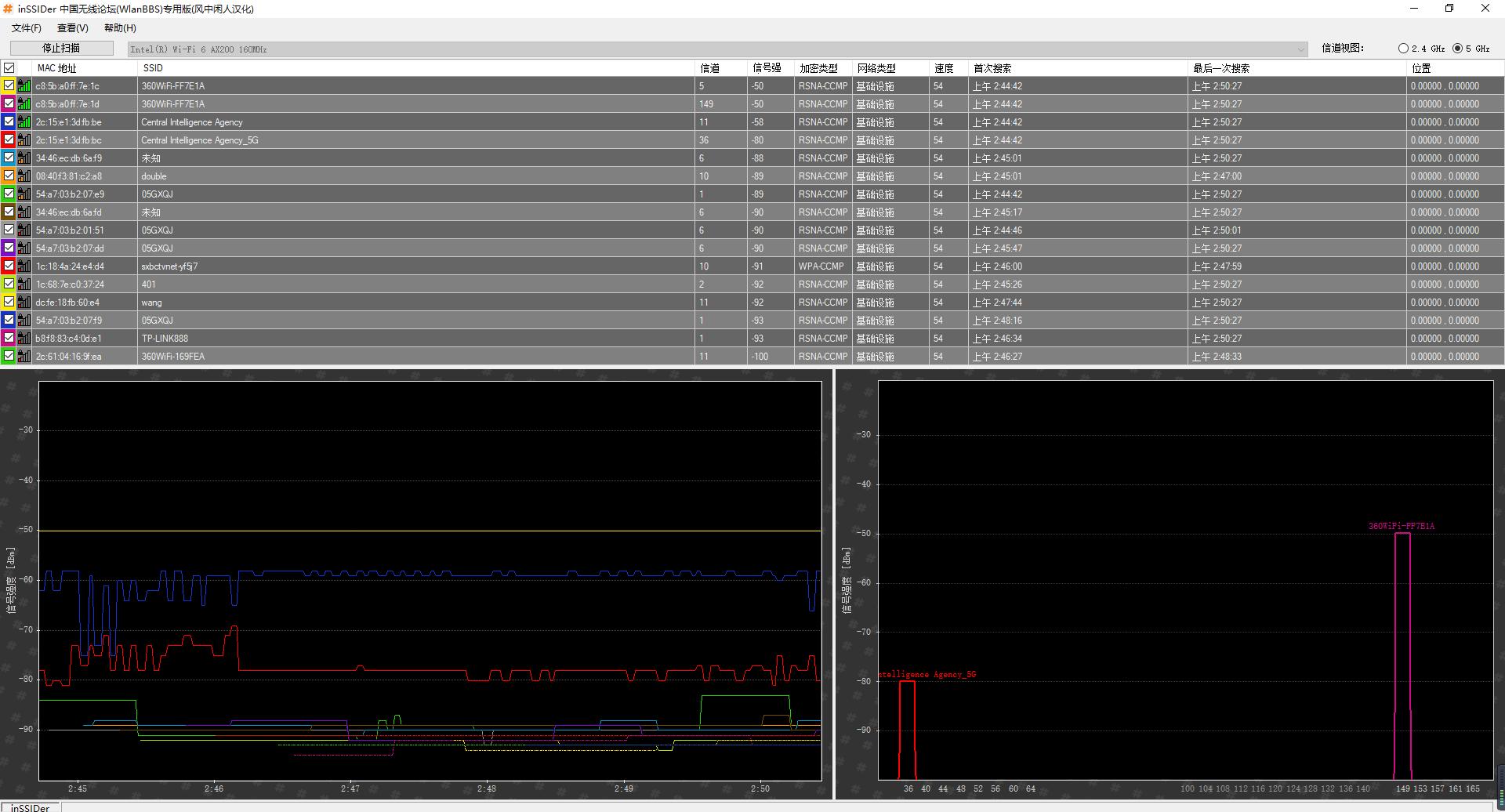Image resolution: width=1505 pixels, height=812 pixels.
Task: Click signal icon for 54:a7:03:b2:07:f9
Action: 24,321
